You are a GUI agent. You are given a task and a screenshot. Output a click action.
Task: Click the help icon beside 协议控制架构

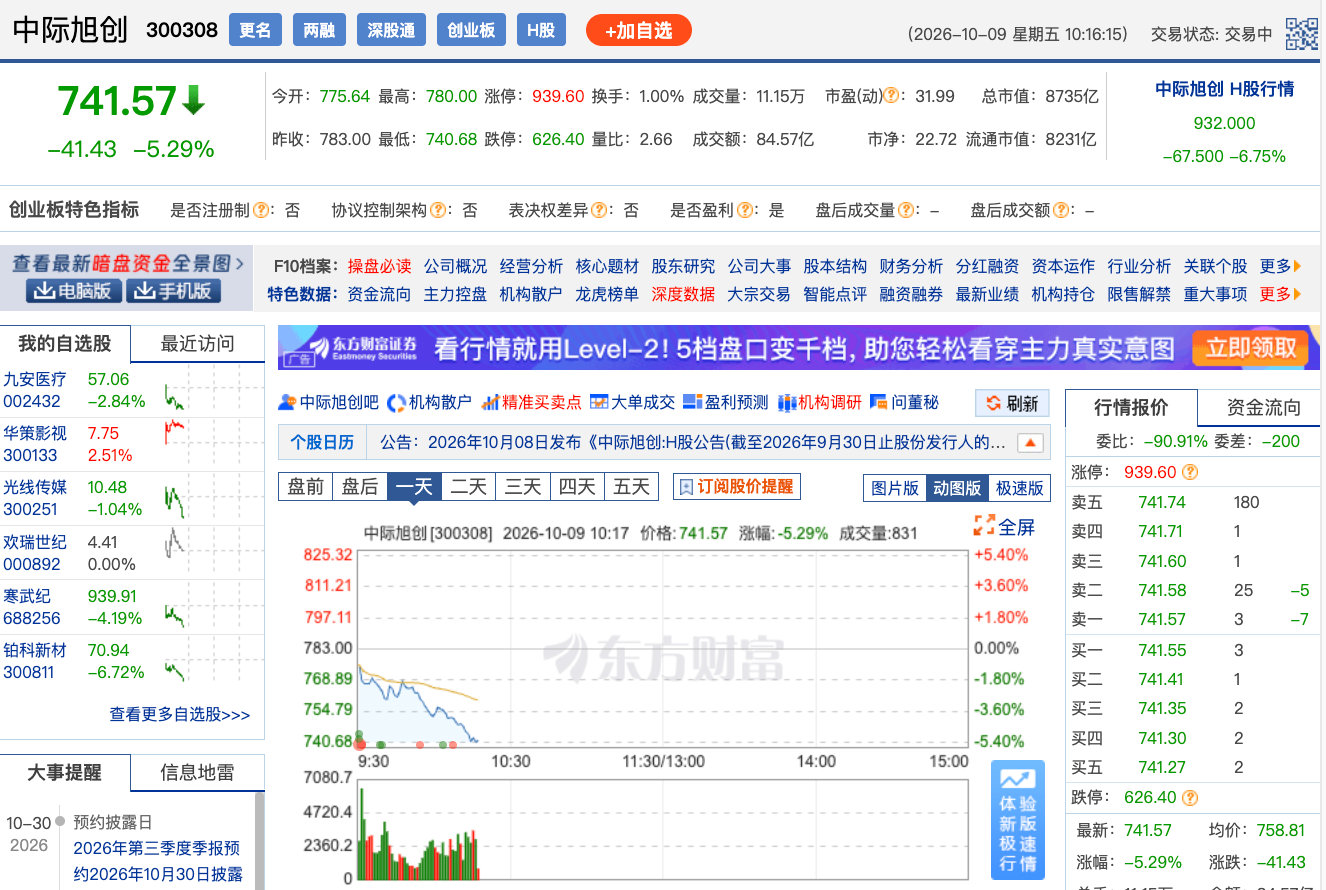point(436,210)
